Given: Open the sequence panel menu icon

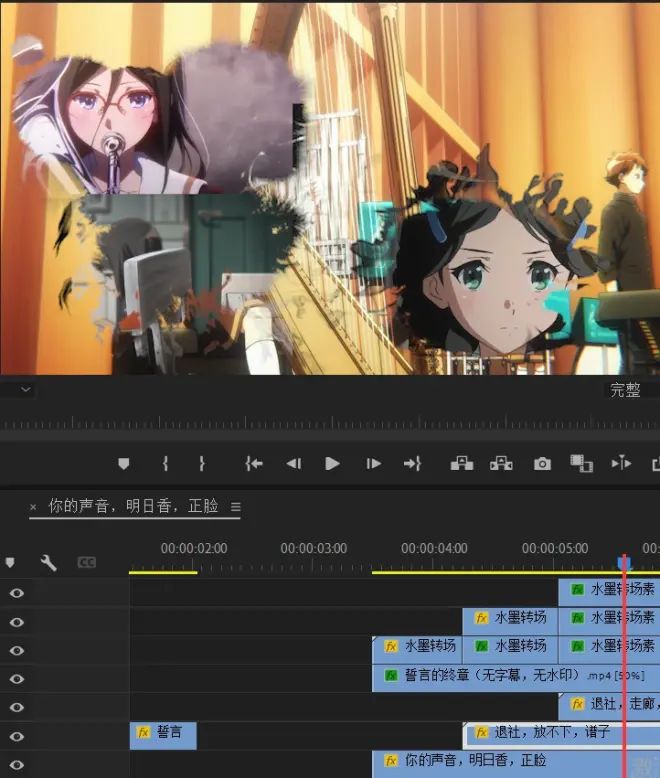Looking at the screenshot, I should coord(236,507).
